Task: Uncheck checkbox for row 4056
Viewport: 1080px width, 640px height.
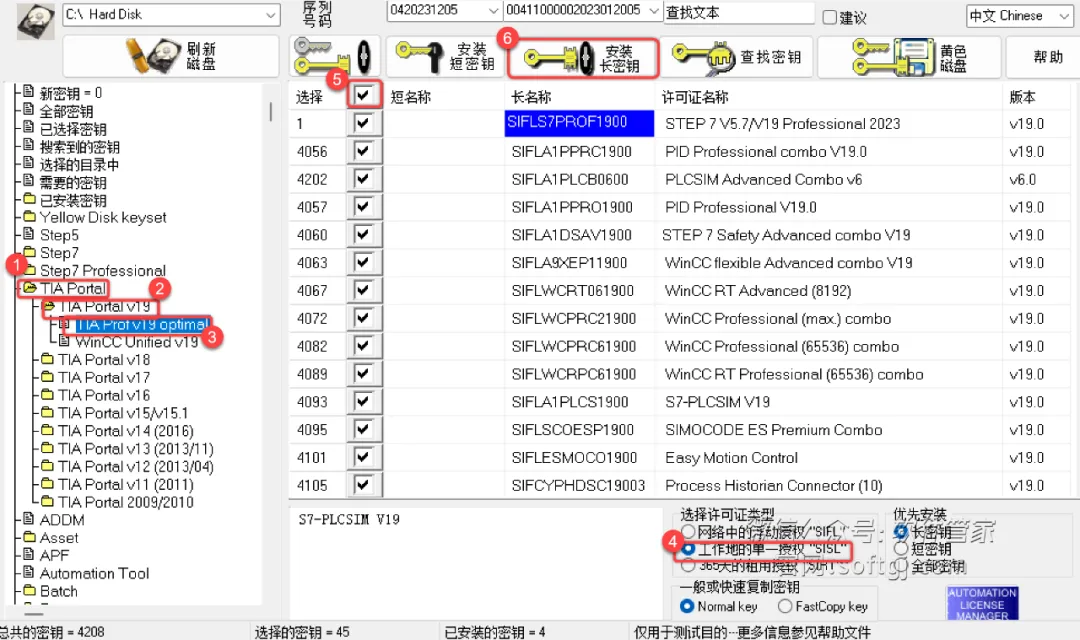Action: click(x=363, y=151)
